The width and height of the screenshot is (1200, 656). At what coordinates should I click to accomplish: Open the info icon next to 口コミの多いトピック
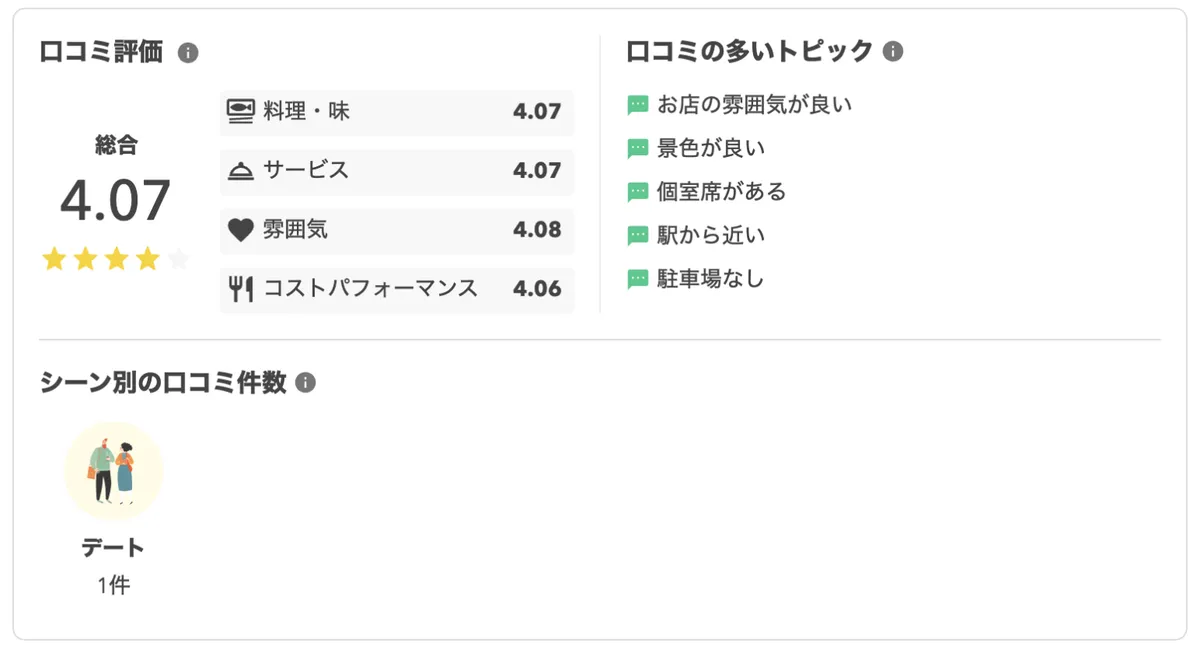click(893, 51)
